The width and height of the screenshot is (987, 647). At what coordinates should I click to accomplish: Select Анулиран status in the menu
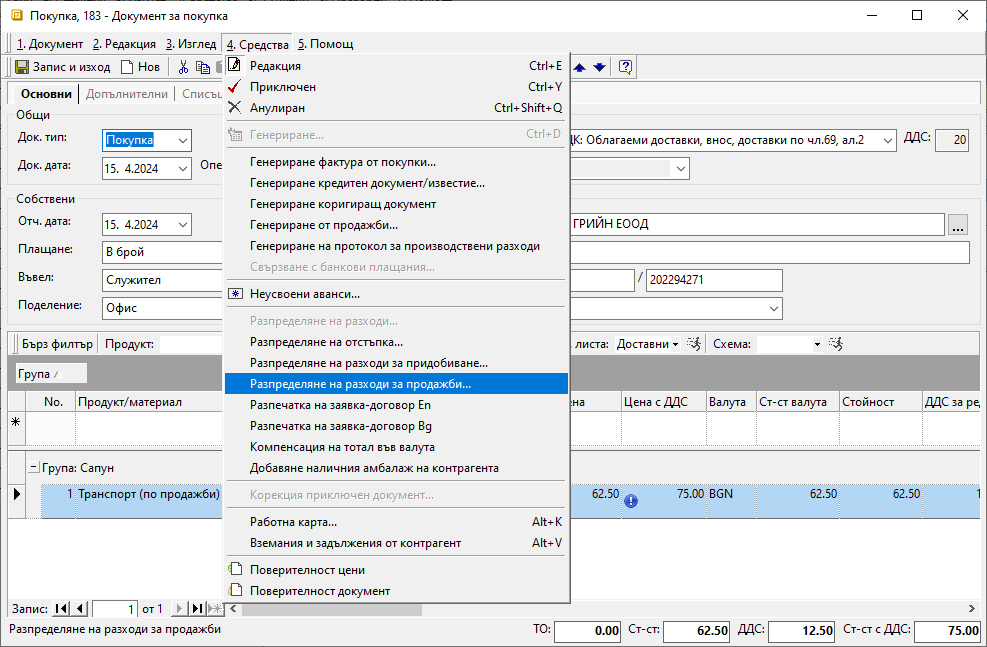click(277, 108)
